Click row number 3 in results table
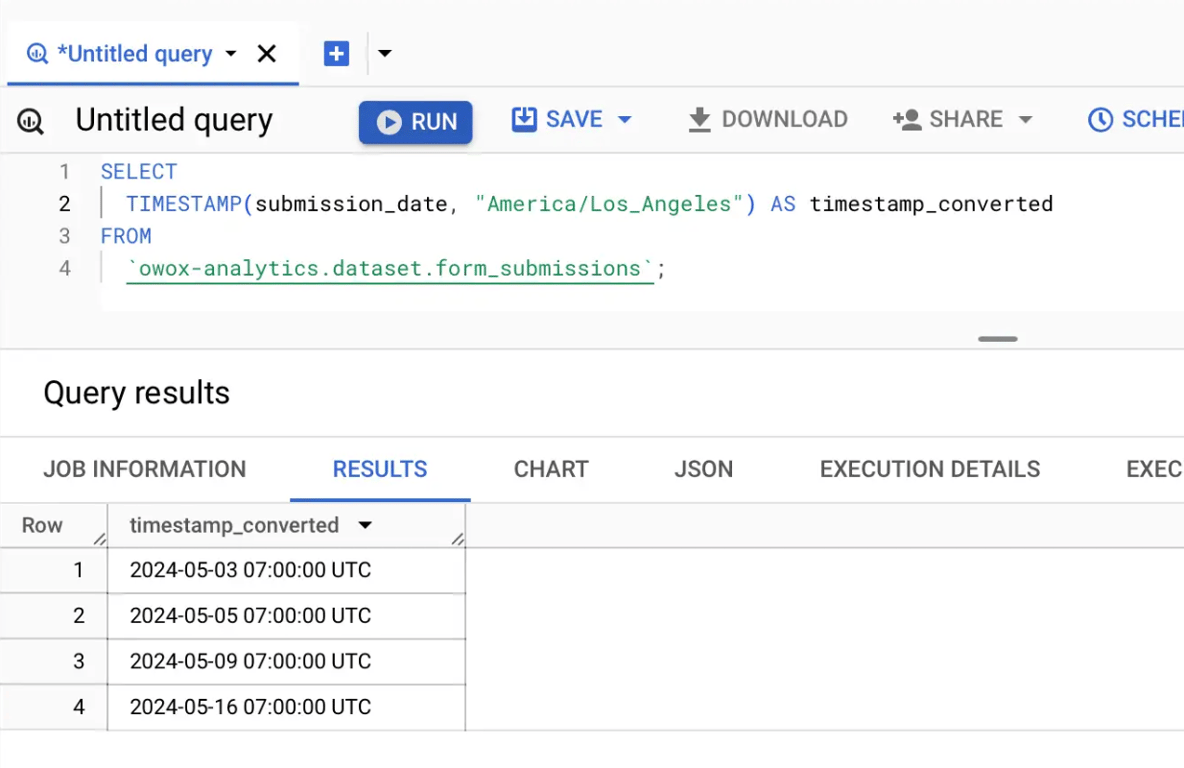The height and width of the screenshot is (768, 1184). (x=79, y=662)
